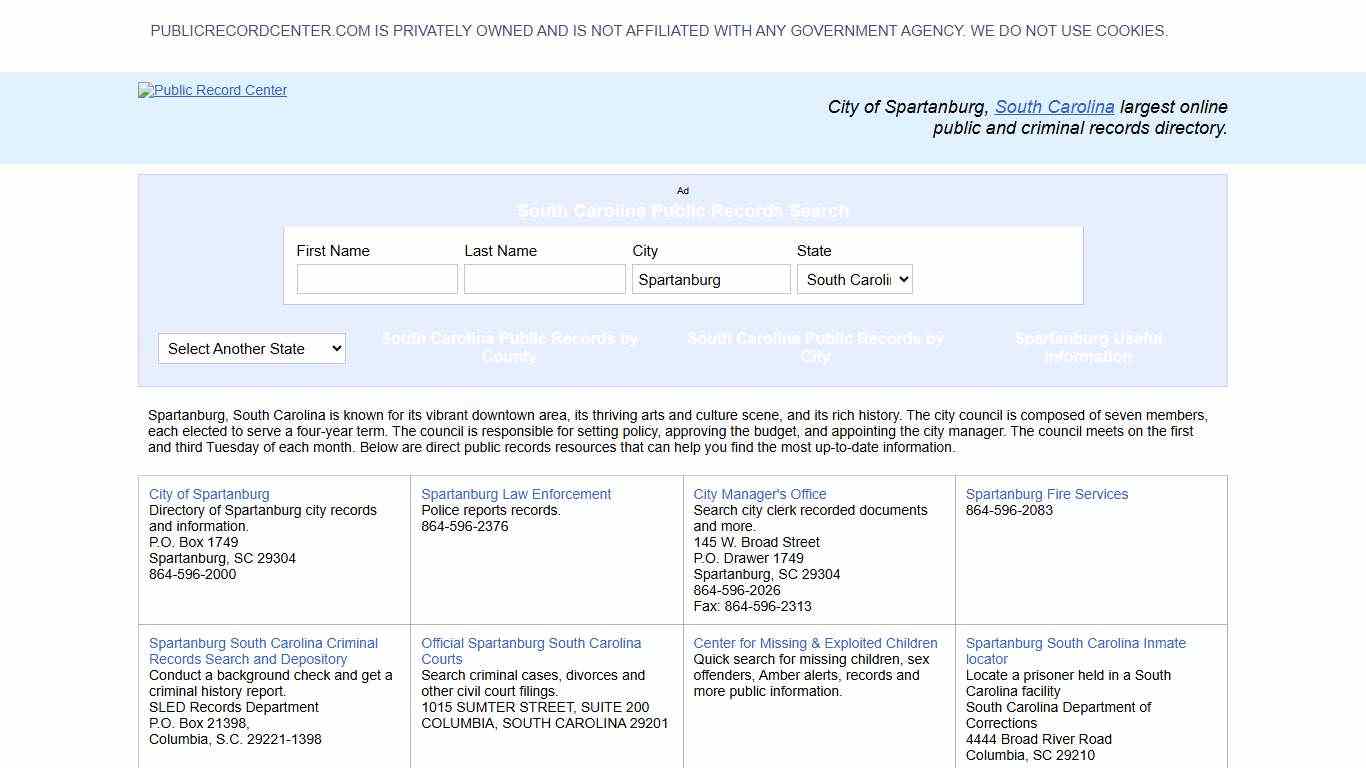Visit Official Spartanburg South Carolina Courts

[x=531, y=651]
